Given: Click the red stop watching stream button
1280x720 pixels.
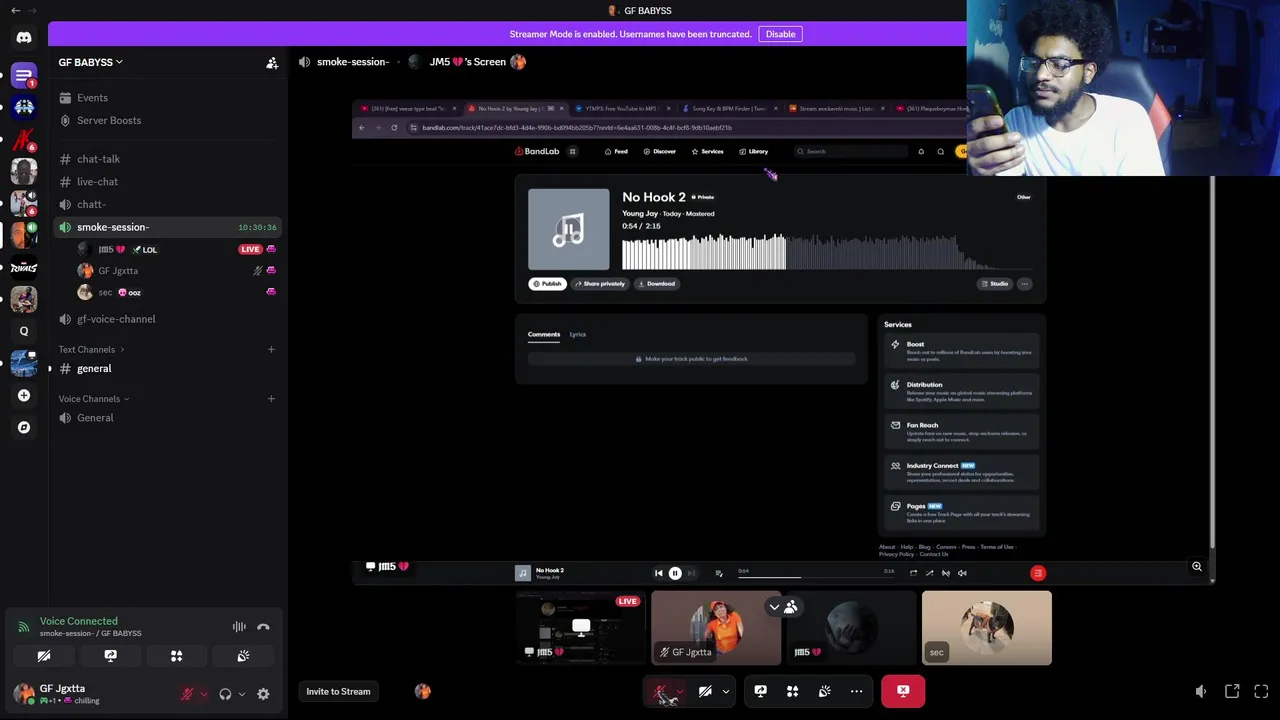Looking at the screenshot, I should (903, 691).
